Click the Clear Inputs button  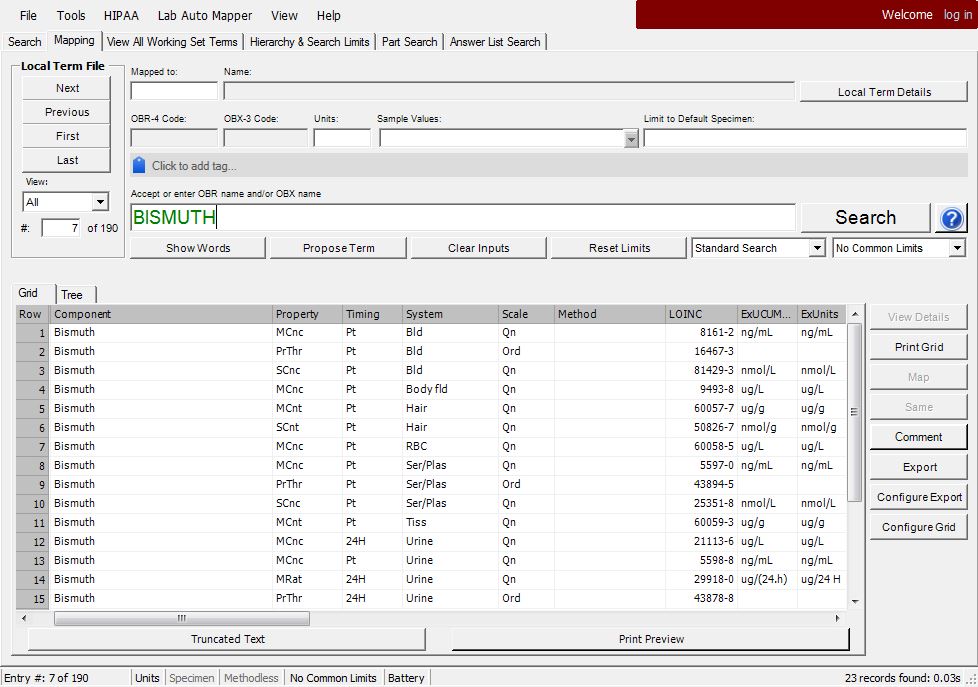[x=478, y=248]
